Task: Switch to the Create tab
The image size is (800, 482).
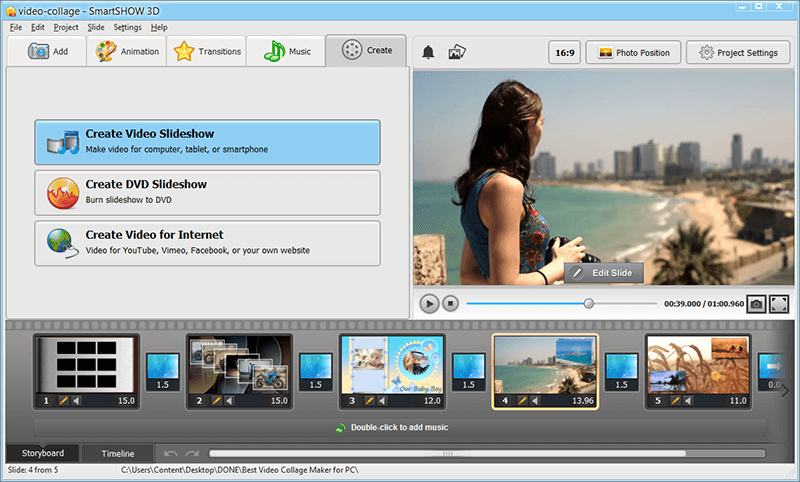Action: point(366,50)
